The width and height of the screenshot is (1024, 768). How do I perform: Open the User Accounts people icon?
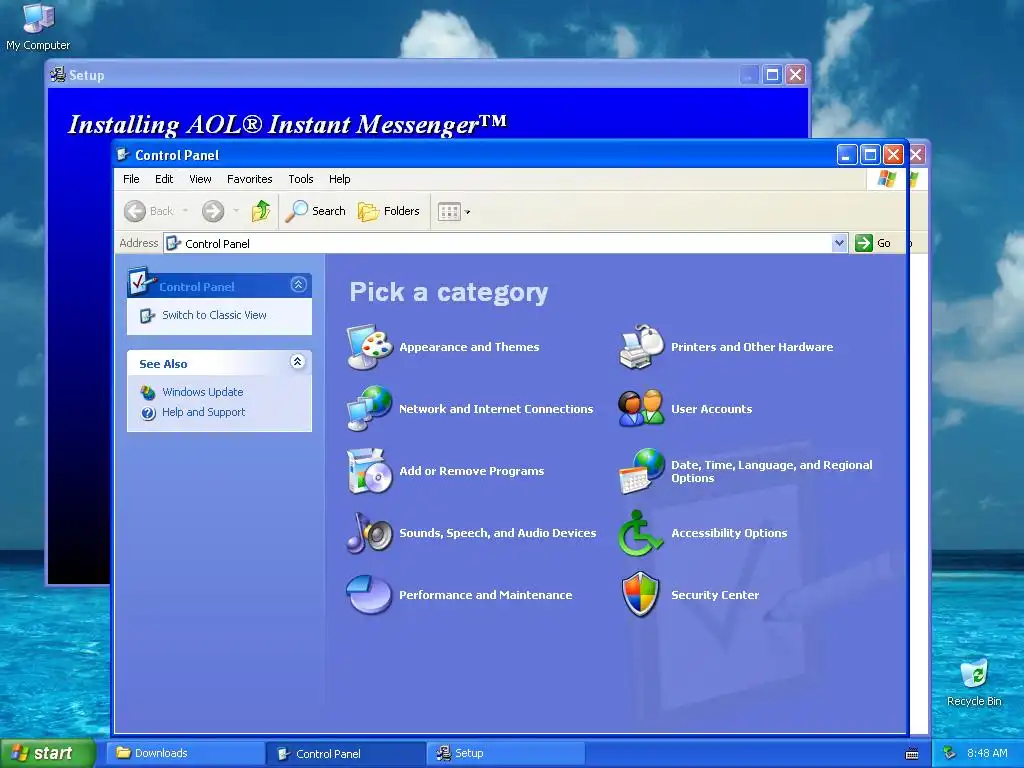(x=641, y=408)
